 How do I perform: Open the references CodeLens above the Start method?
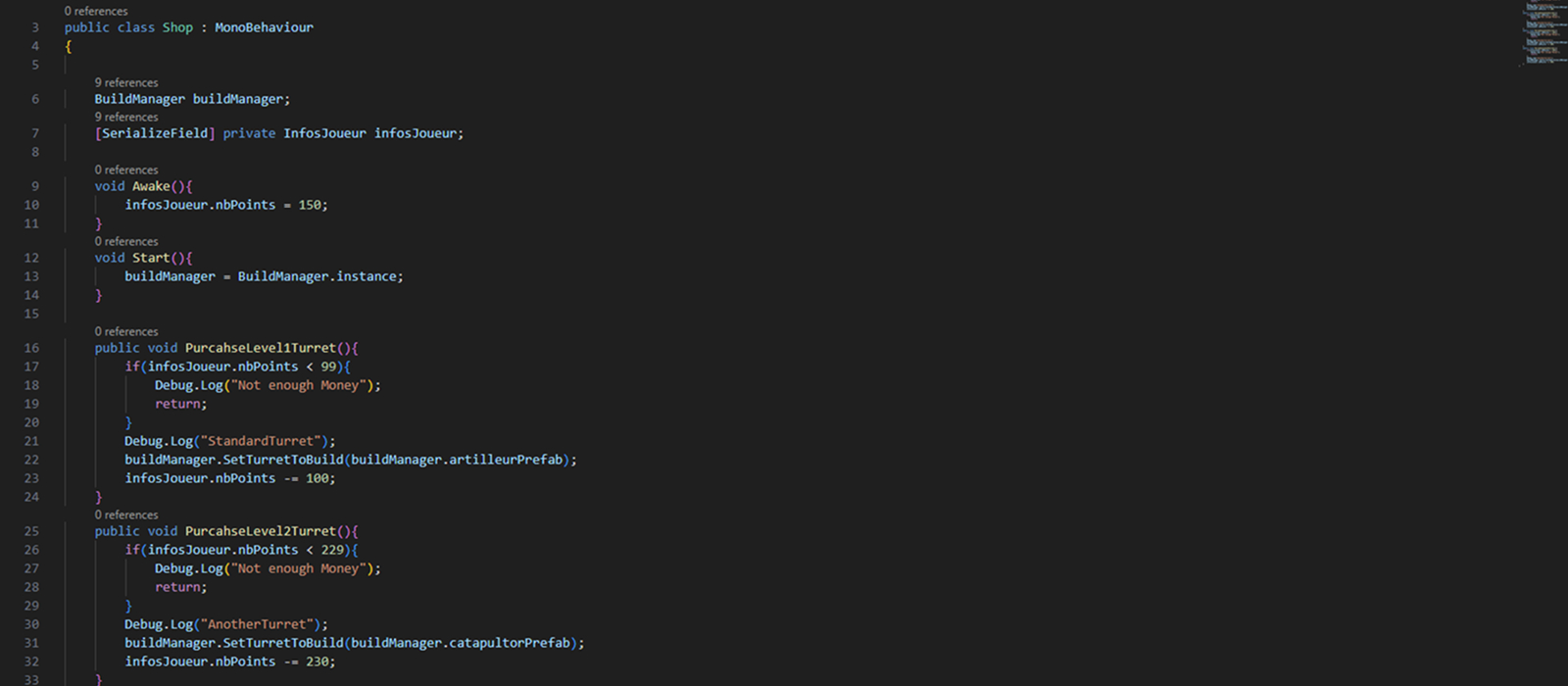click(126, 241)
